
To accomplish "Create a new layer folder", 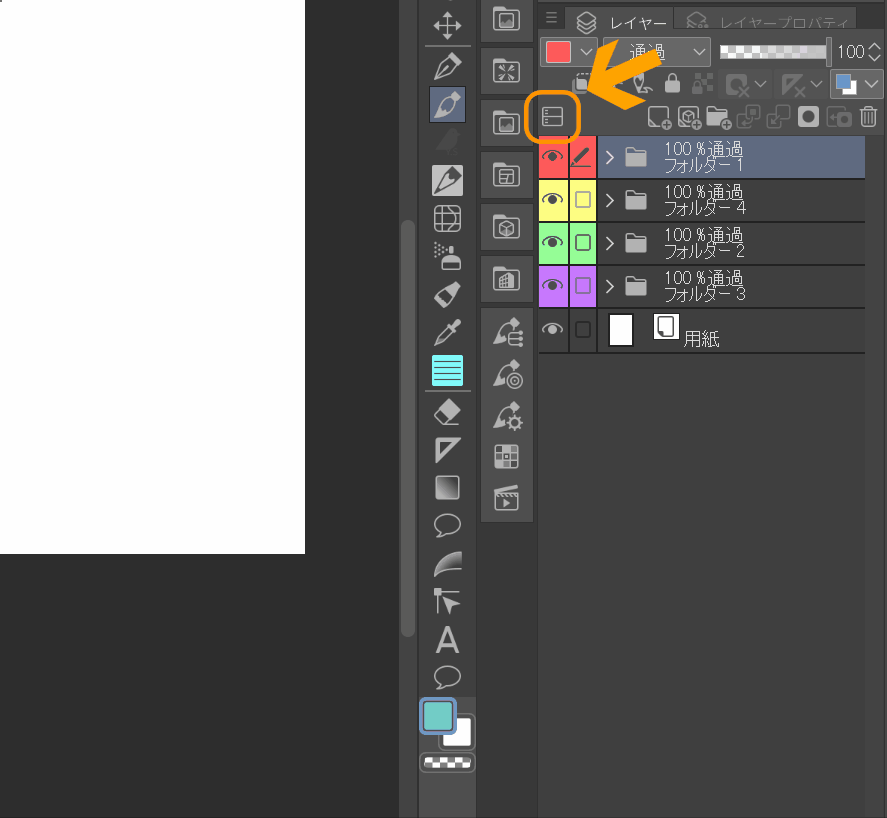I will coord(718,118).
